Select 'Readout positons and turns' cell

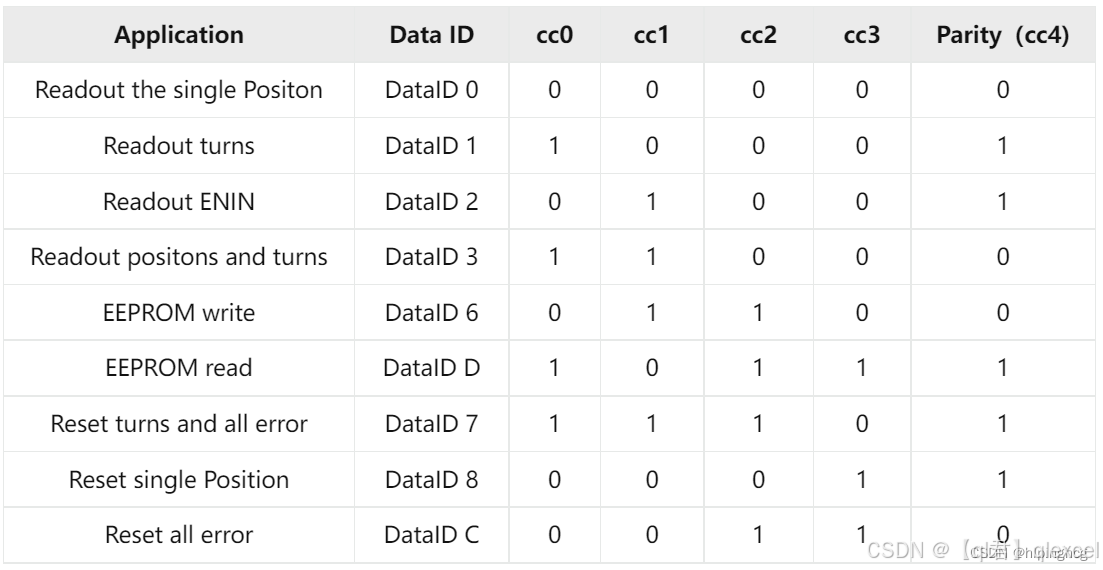point(179,257)
